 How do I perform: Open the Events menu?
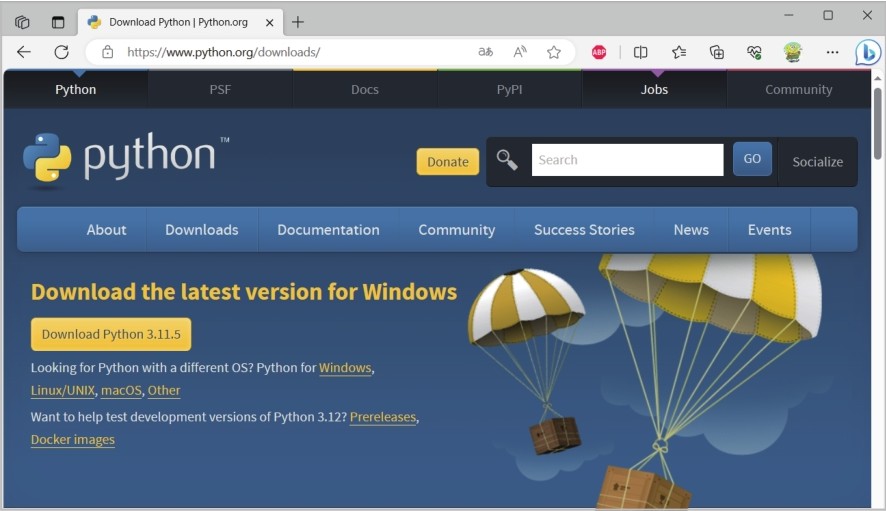point(770,229)
